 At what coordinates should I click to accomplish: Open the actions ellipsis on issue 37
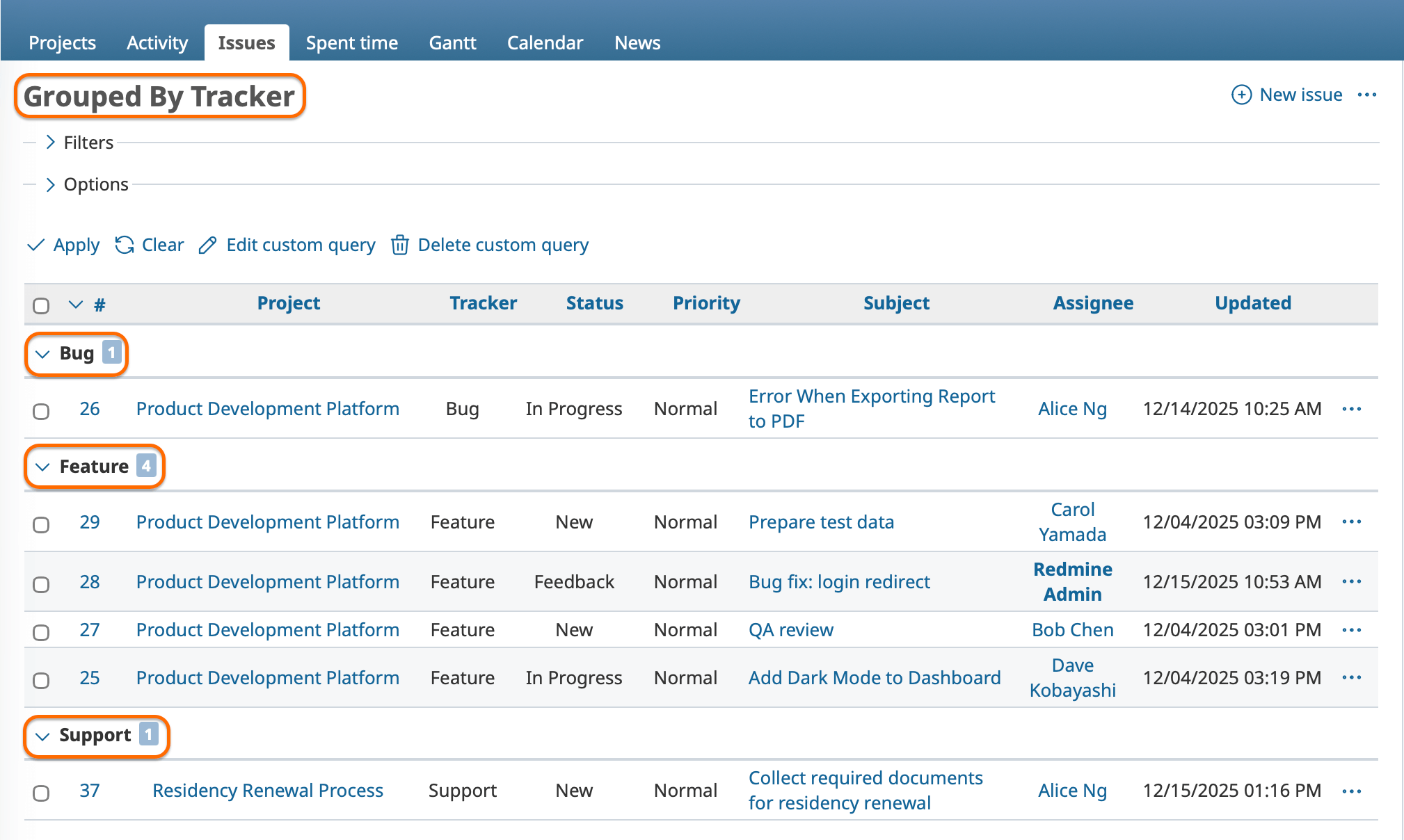click(x=1350, y=791)
